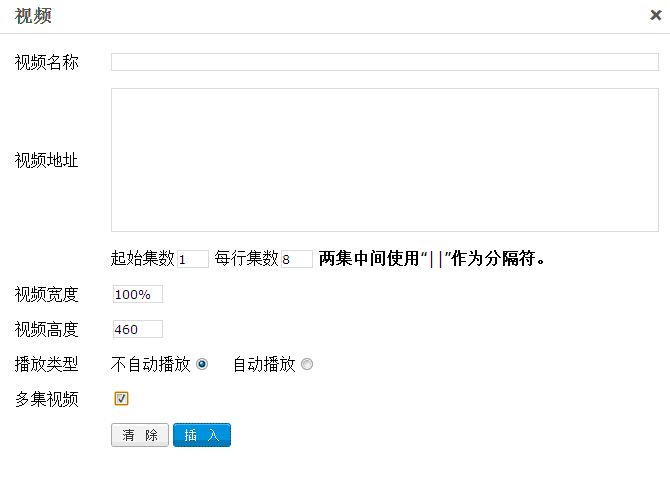Viewport: 670px width, 482px height.
Task: Click the 多集视频 label text
Action: (x=46, y=398)
